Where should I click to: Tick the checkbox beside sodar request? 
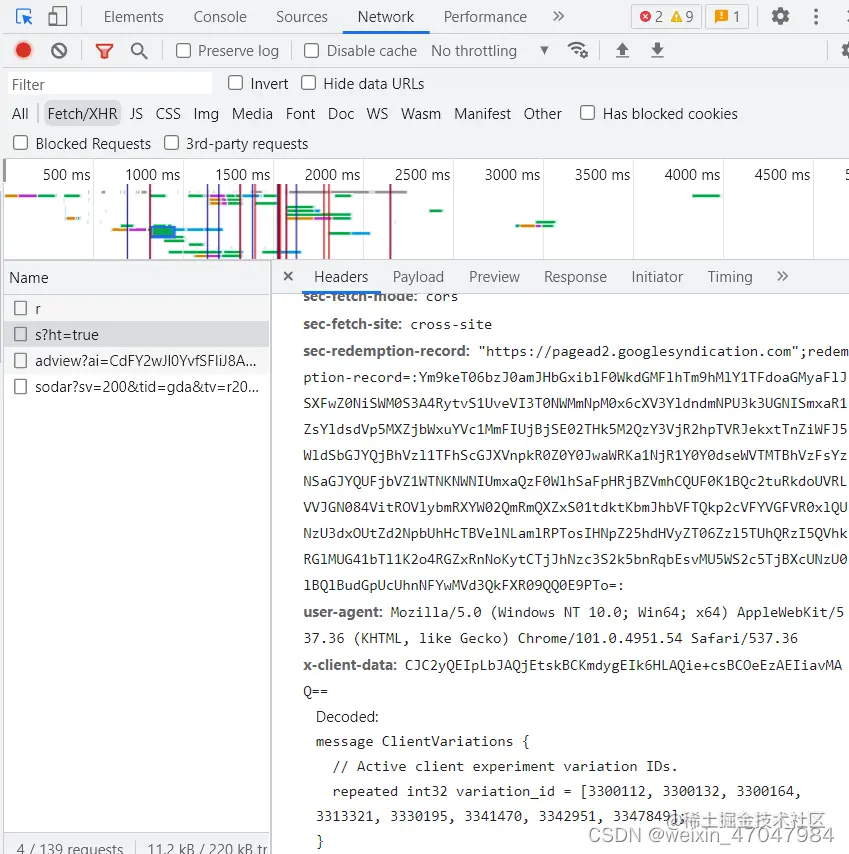coord(21,387)
